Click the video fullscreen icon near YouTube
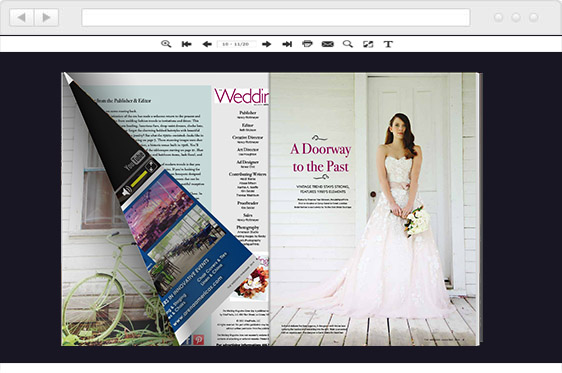562x373 pixels. click(151, 166)
